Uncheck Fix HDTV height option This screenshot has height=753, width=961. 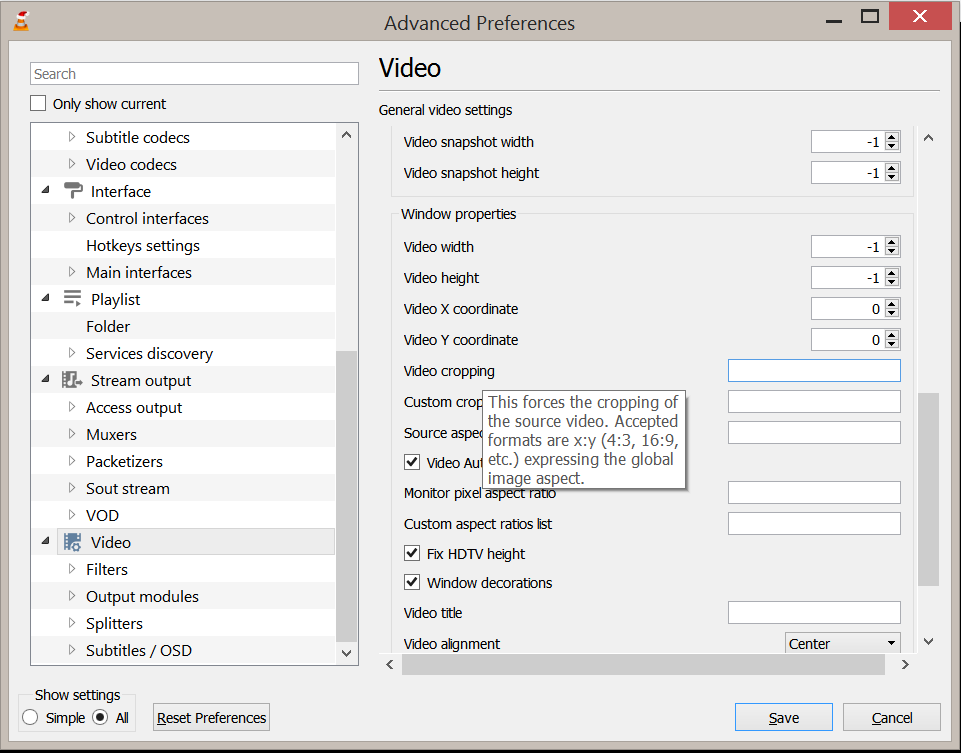(412, 553)
